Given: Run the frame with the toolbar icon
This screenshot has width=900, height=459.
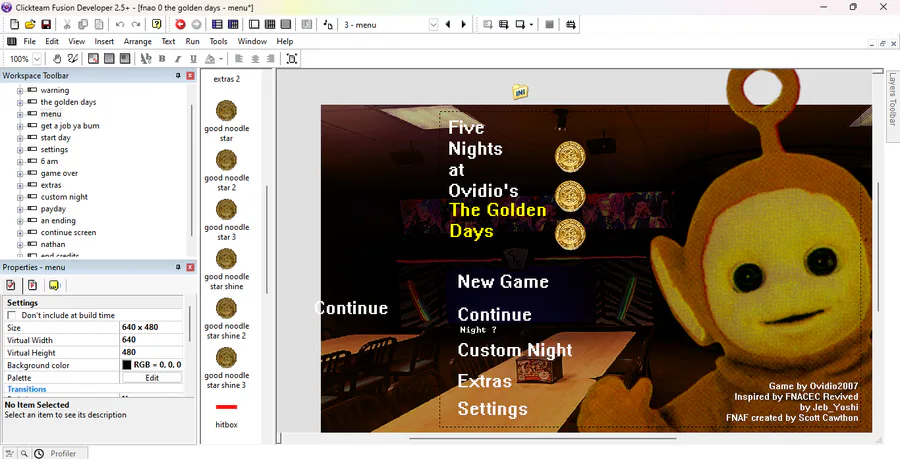Looking at the screenshot, I should (x=520, y=25).
